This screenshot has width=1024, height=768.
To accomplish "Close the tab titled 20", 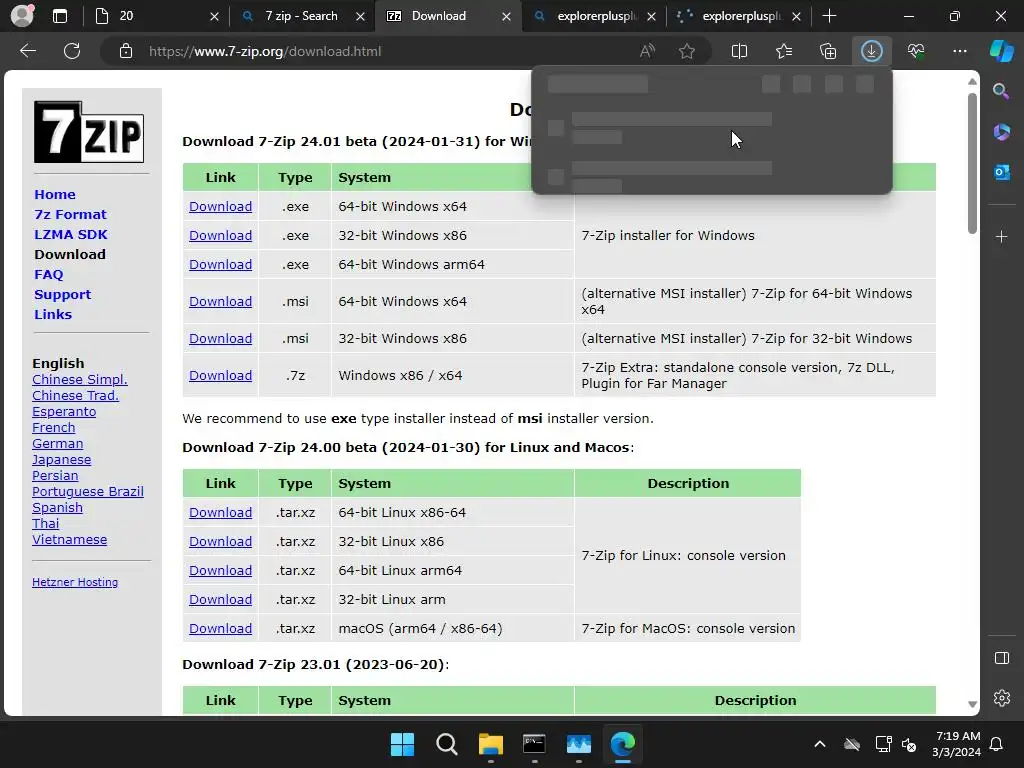I will click(214, 16).
